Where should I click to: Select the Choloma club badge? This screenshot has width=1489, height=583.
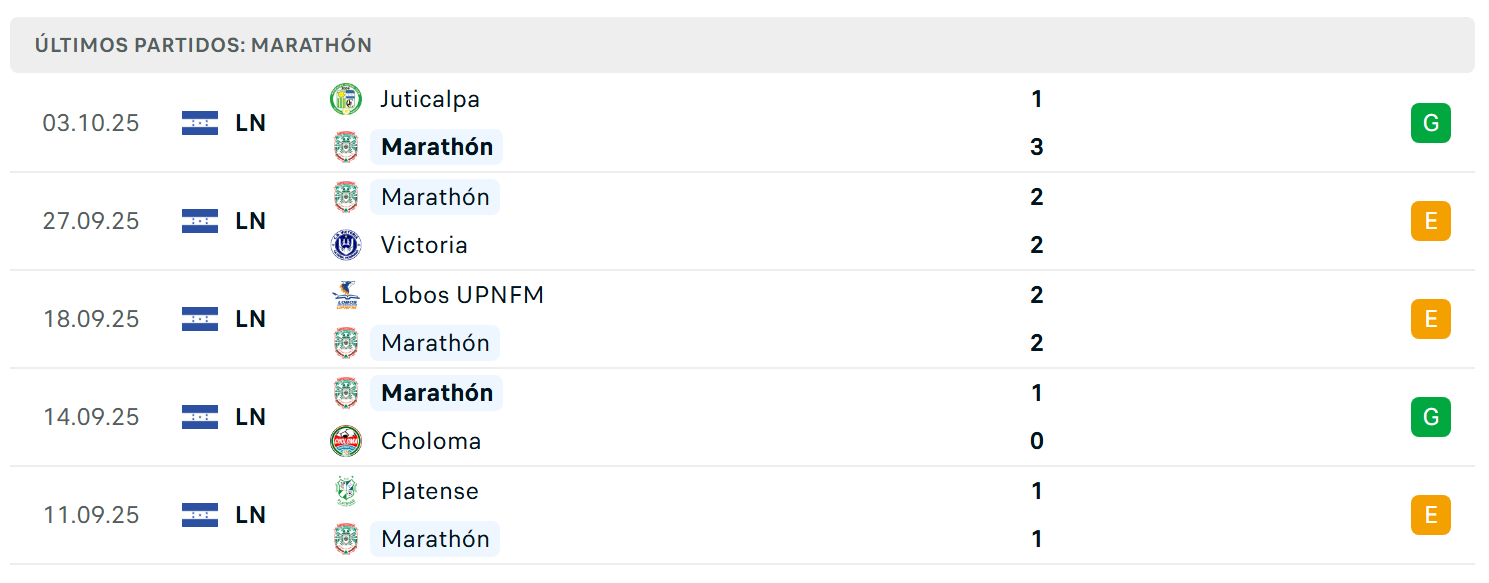(346, 441)
